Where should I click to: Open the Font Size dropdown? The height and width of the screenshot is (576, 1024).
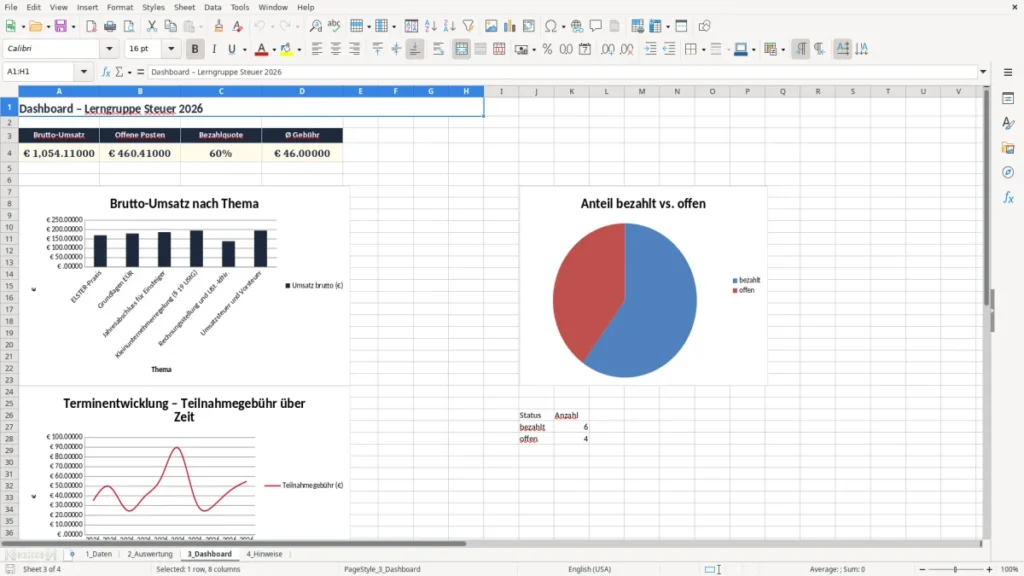click(171, 48)
